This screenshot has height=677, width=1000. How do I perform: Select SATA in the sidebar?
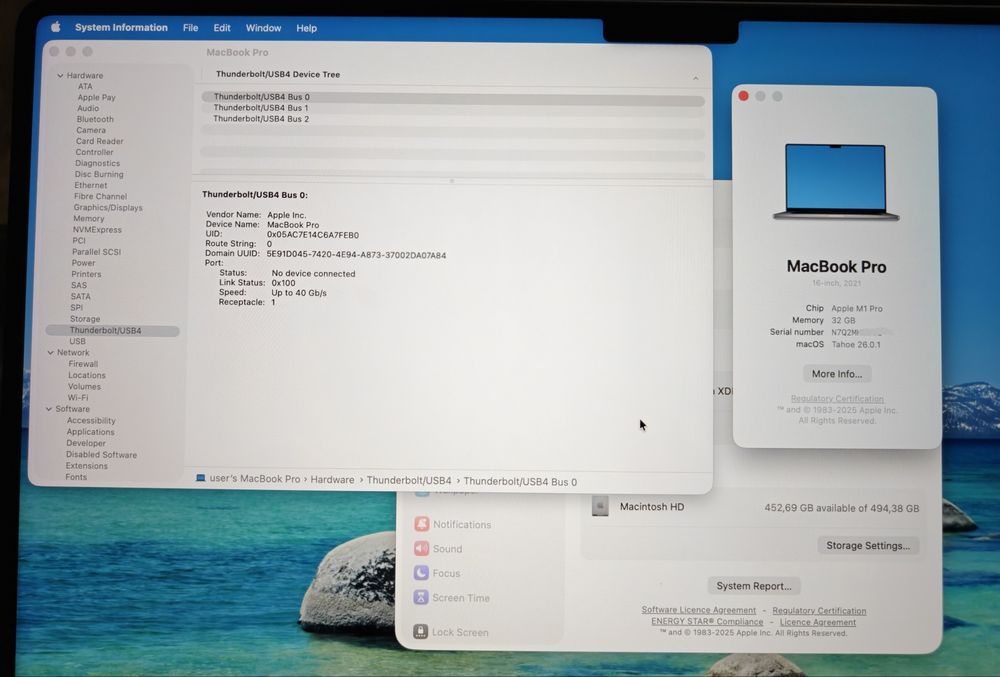pyautogui.click(x=80, y=296)
